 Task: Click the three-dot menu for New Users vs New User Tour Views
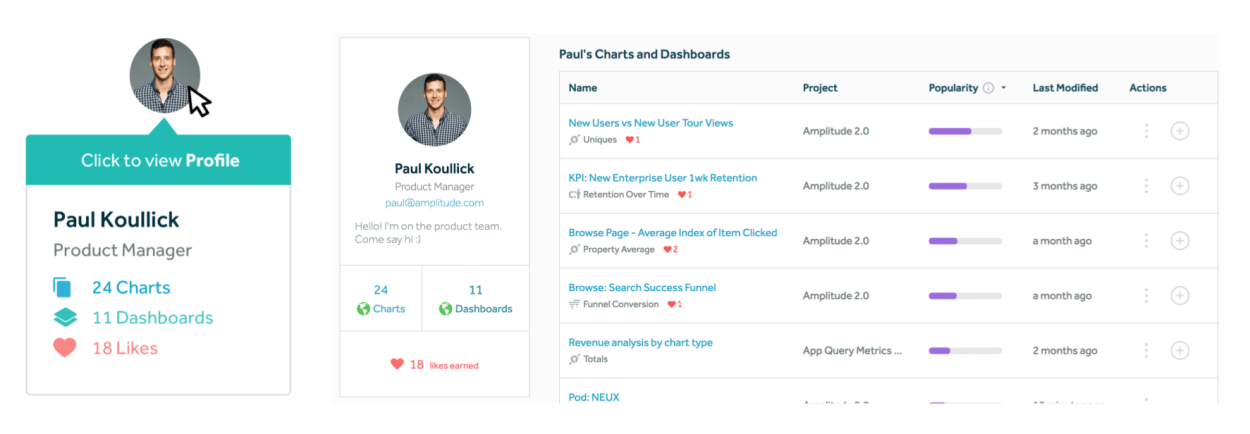(x=1146, y=131)
